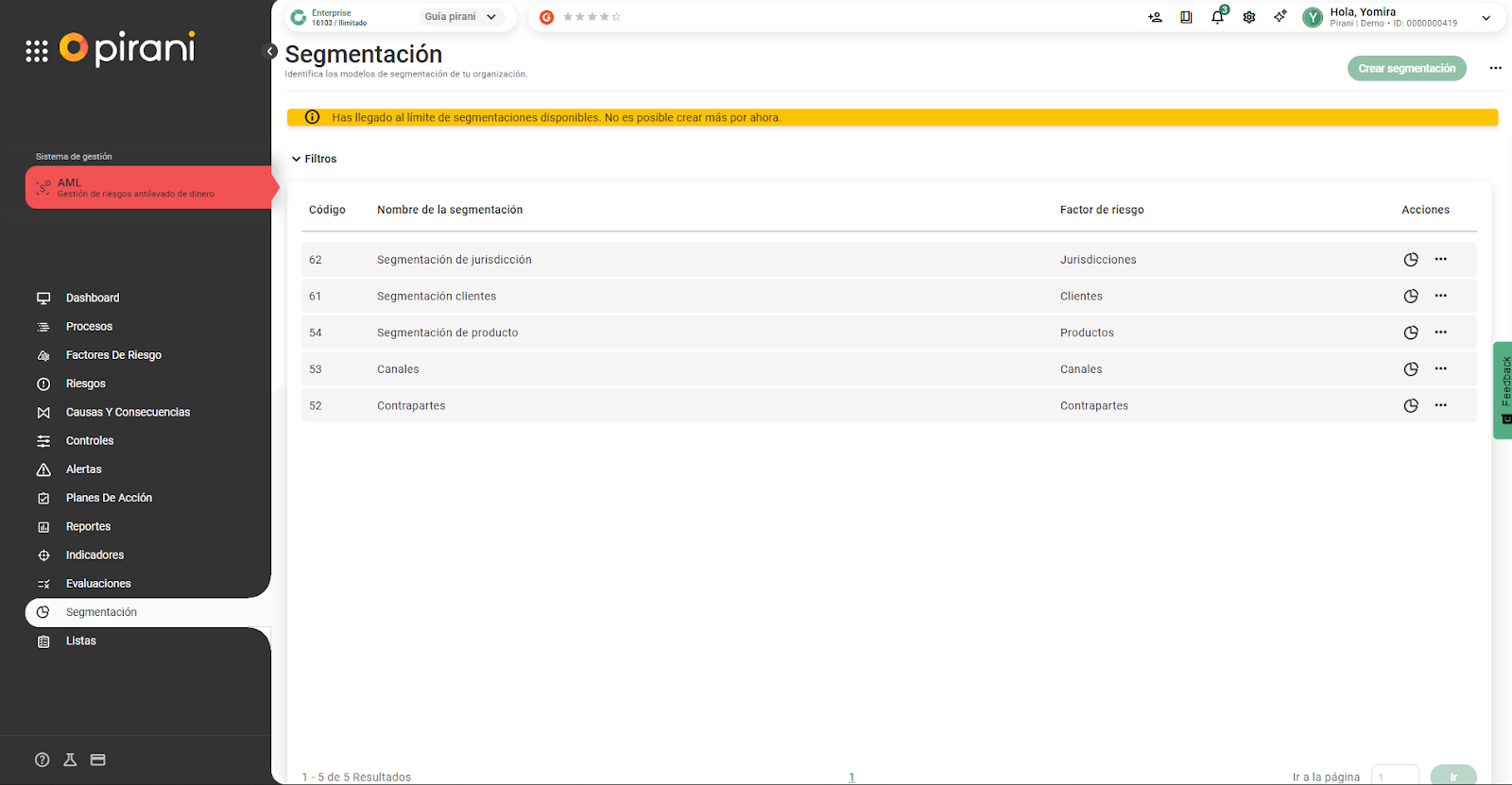Click the sparkle AI assistant icon
Screen dimensions: 1512x785
point(1280,17)
